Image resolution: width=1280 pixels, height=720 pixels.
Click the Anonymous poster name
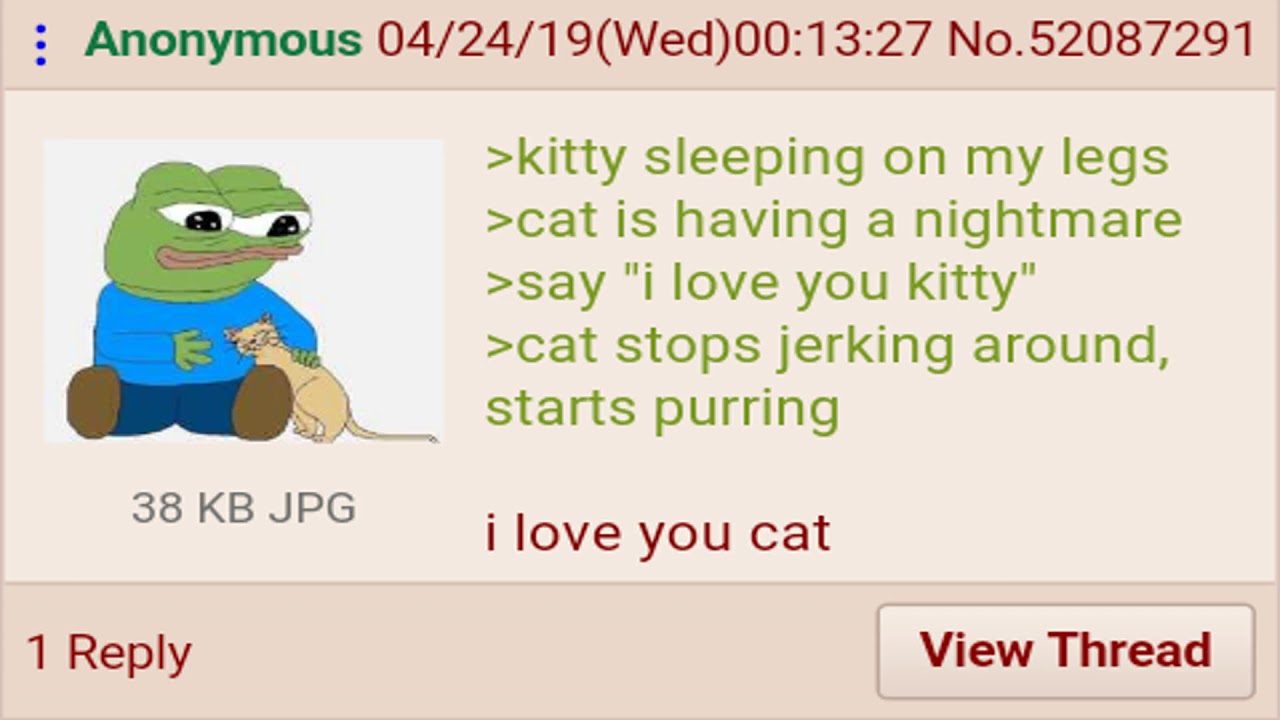[x=223, y=40]
